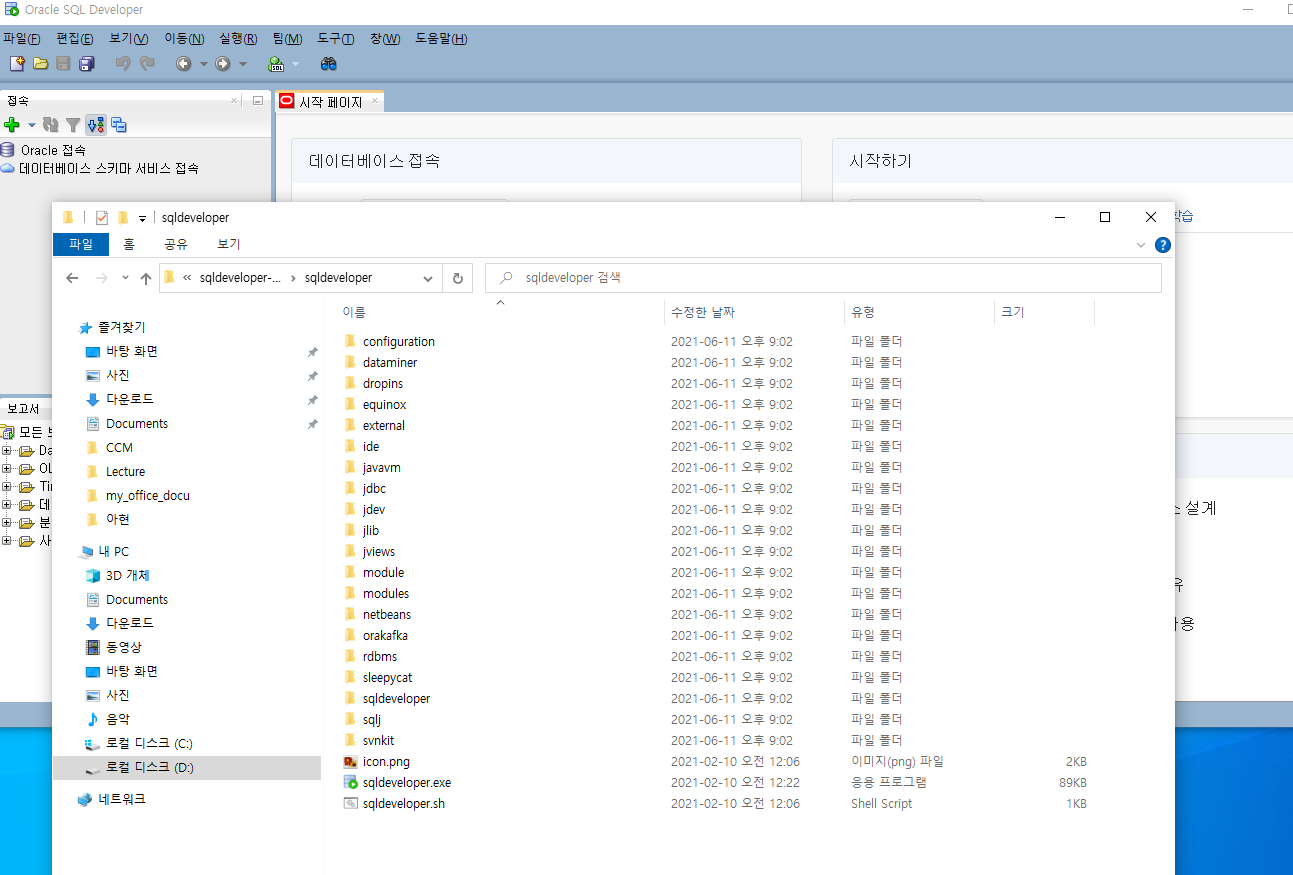Click the green plus New Connection icon
Image resolution: width=1293 pixels, height=875 pixels.
coord(12,125)
